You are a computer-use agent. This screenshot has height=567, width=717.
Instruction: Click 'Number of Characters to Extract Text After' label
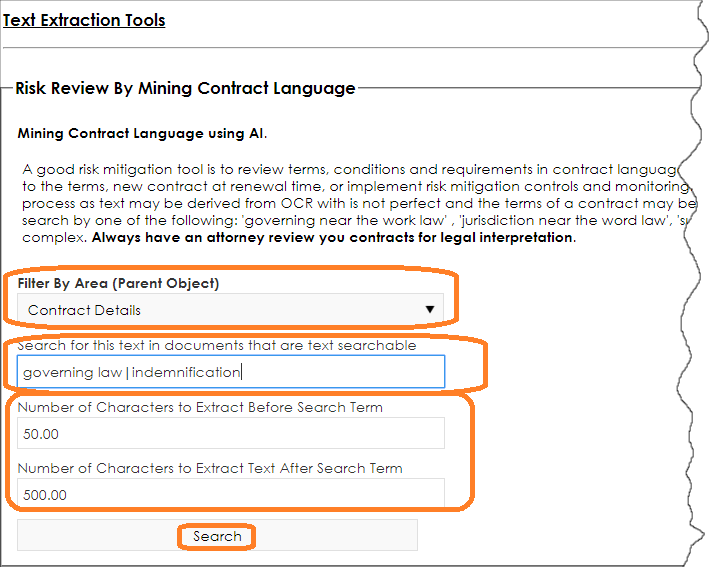210,468
